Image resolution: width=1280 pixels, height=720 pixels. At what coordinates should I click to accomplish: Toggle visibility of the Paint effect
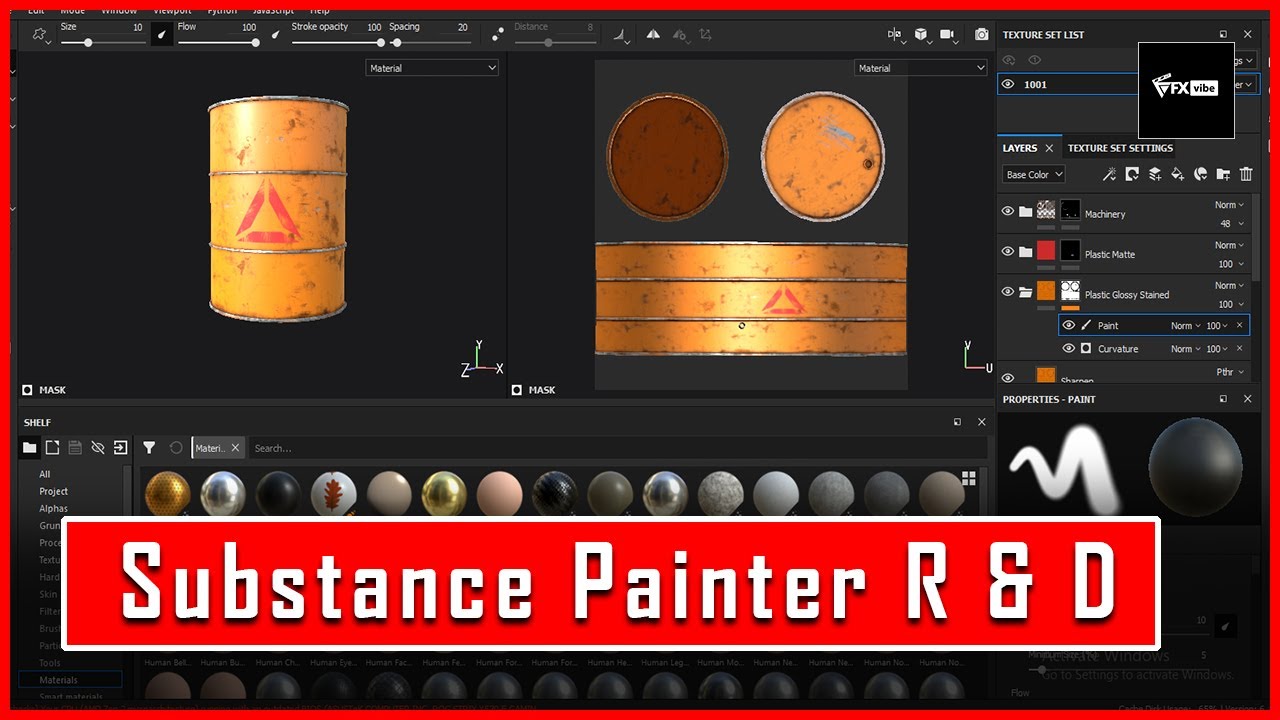[1068, 325]
